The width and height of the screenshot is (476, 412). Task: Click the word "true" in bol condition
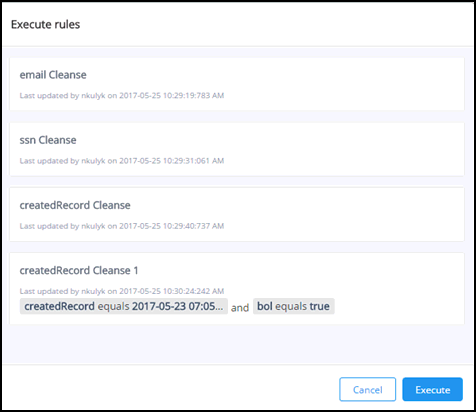(320, 306)
